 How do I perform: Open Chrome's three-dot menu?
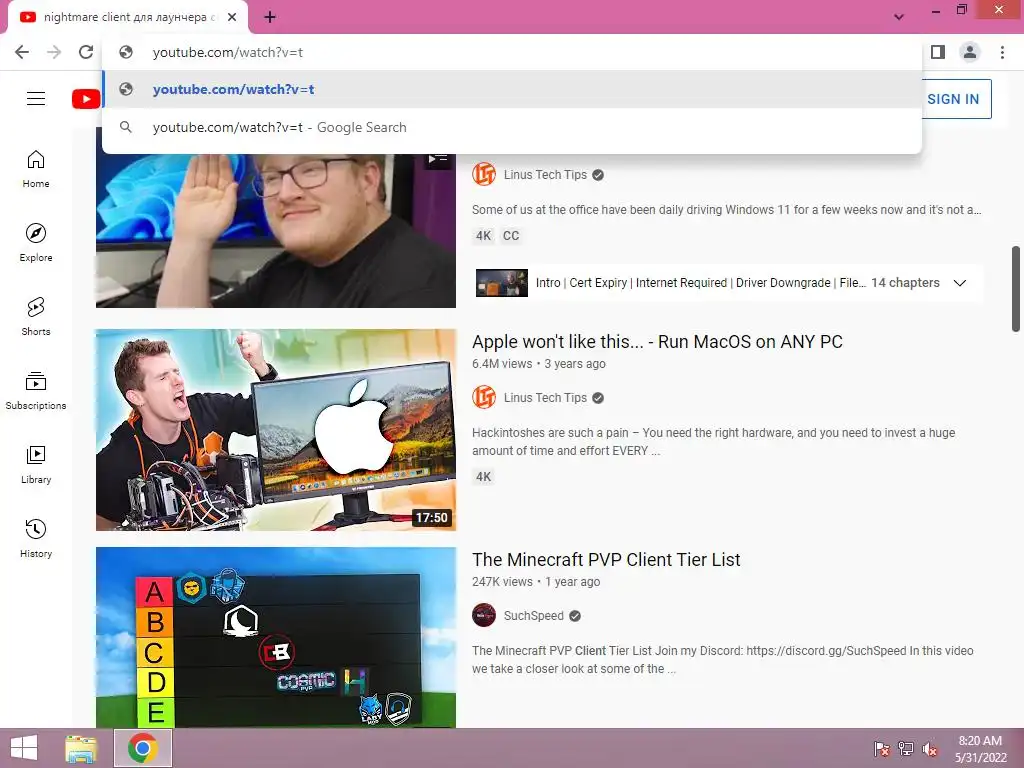1002,52
